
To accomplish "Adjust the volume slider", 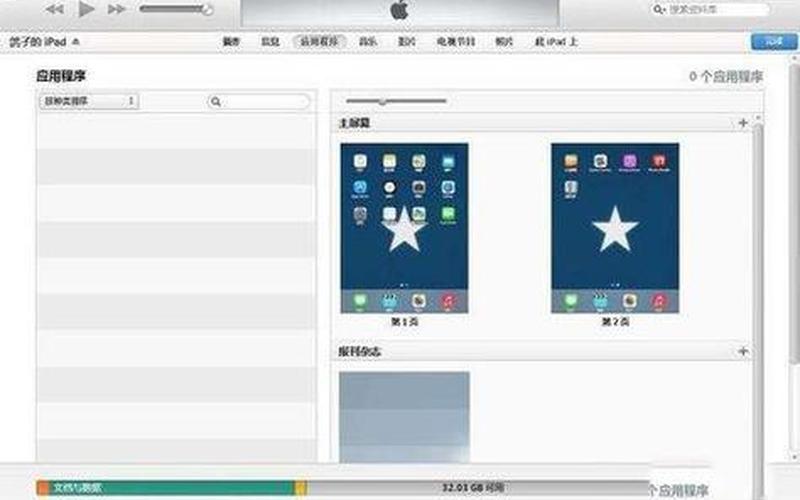I will click(176, 9).
